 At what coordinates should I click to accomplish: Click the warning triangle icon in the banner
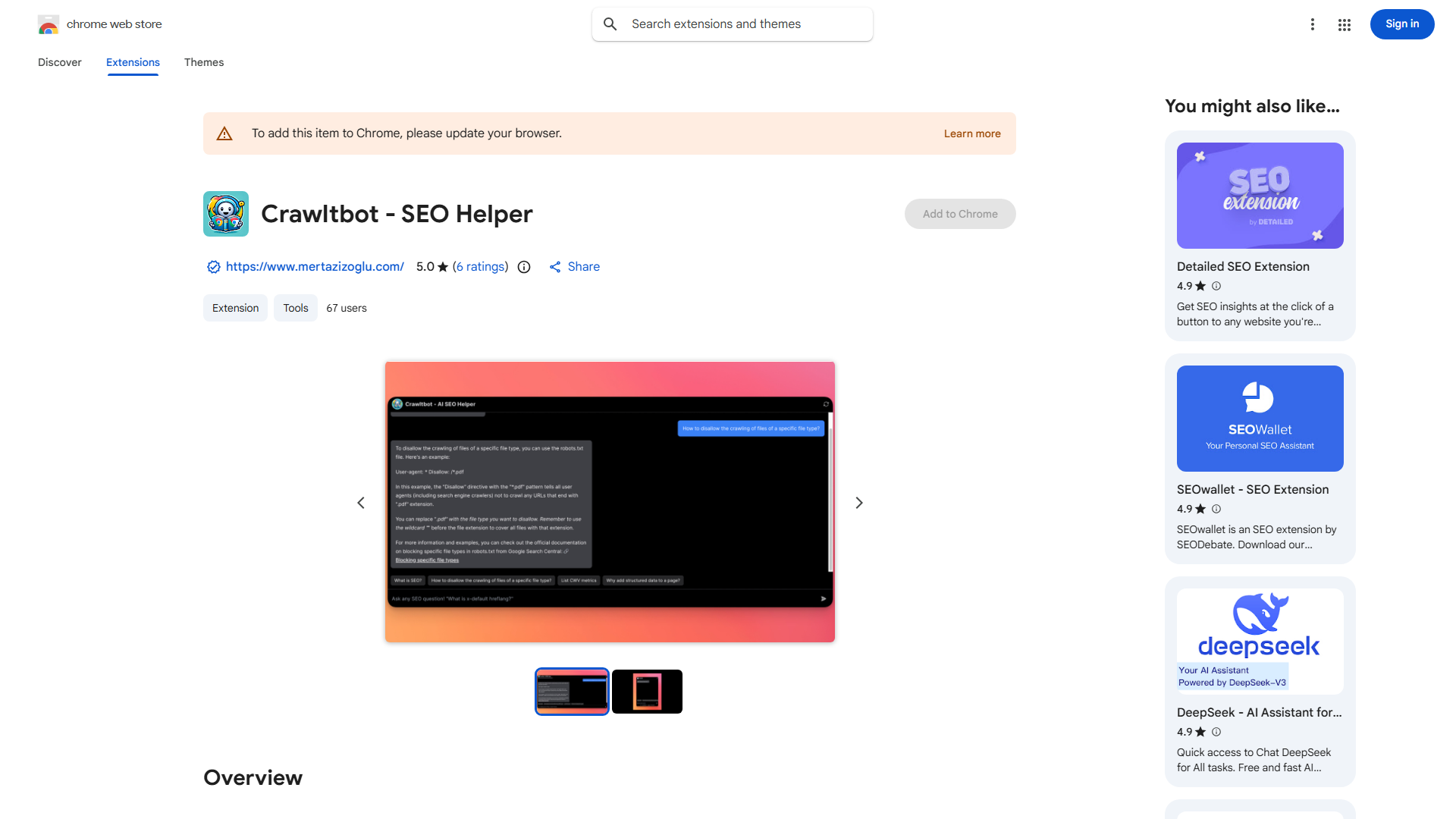point(224,133)
